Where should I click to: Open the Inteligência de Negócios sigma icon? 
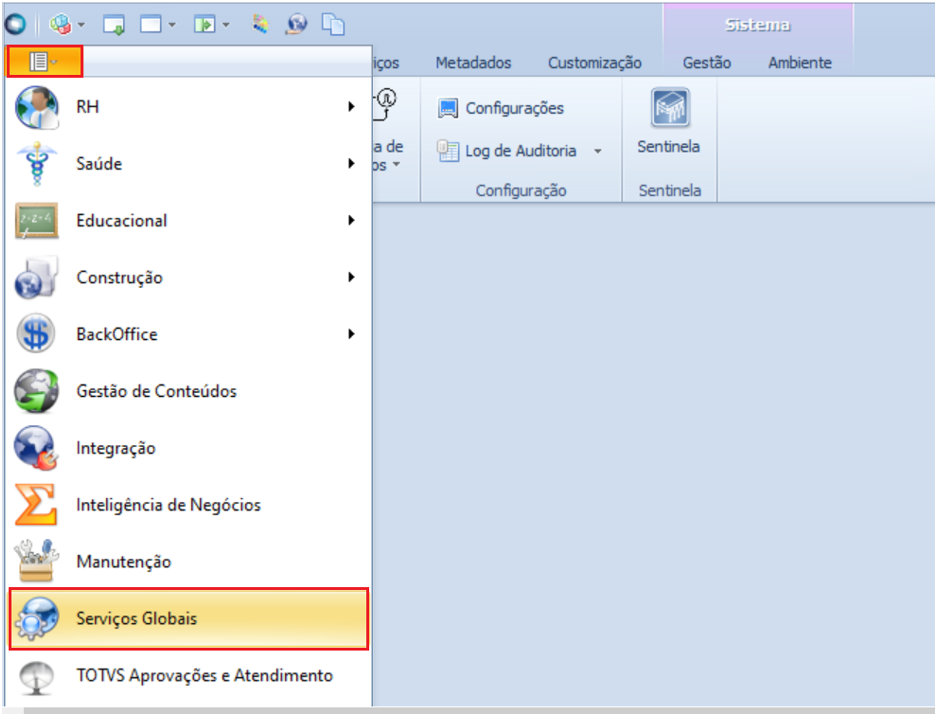coord(36,505)
